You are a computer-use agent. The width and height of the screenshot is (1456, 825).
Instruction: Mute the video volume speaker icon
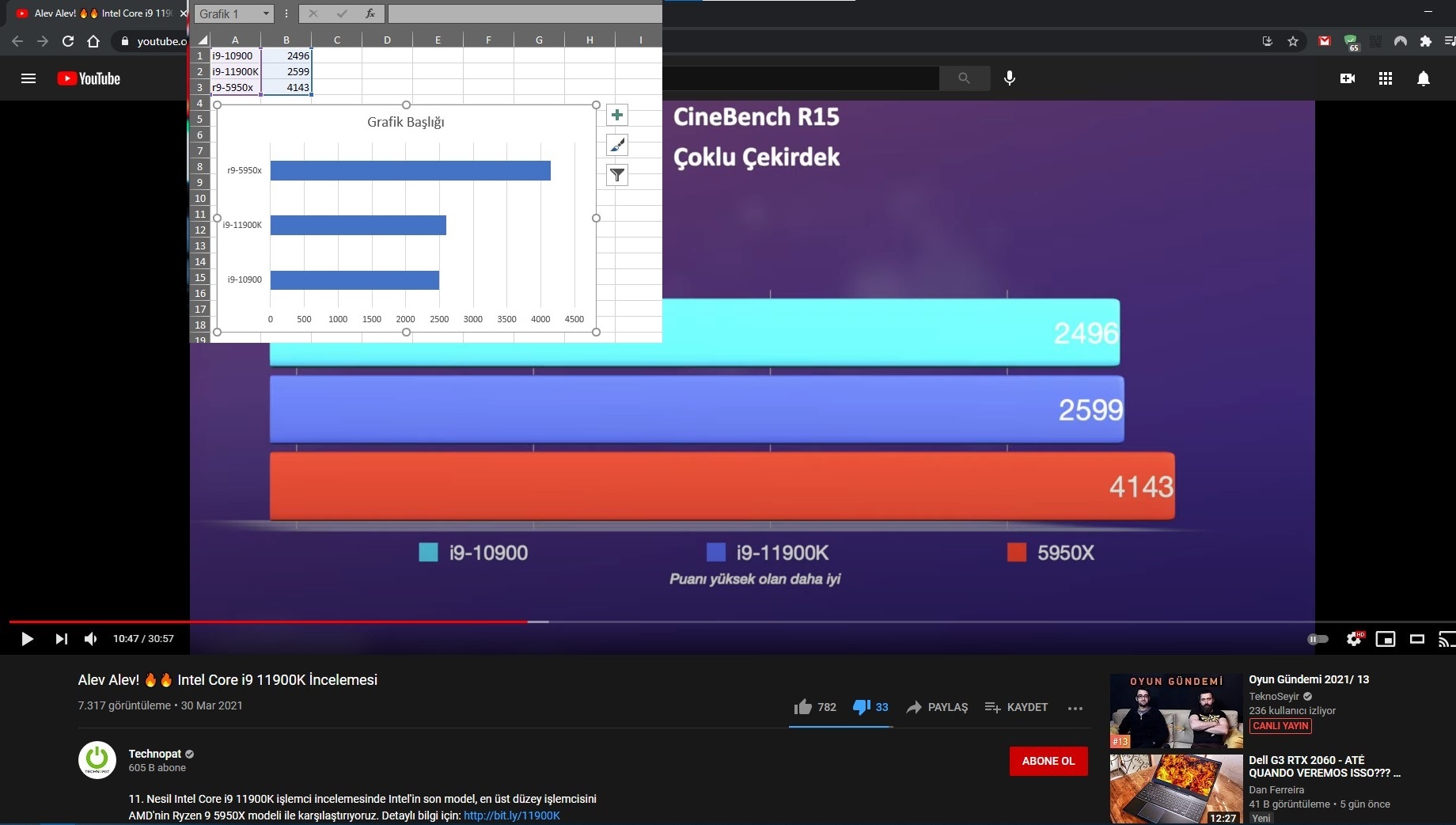91,639
